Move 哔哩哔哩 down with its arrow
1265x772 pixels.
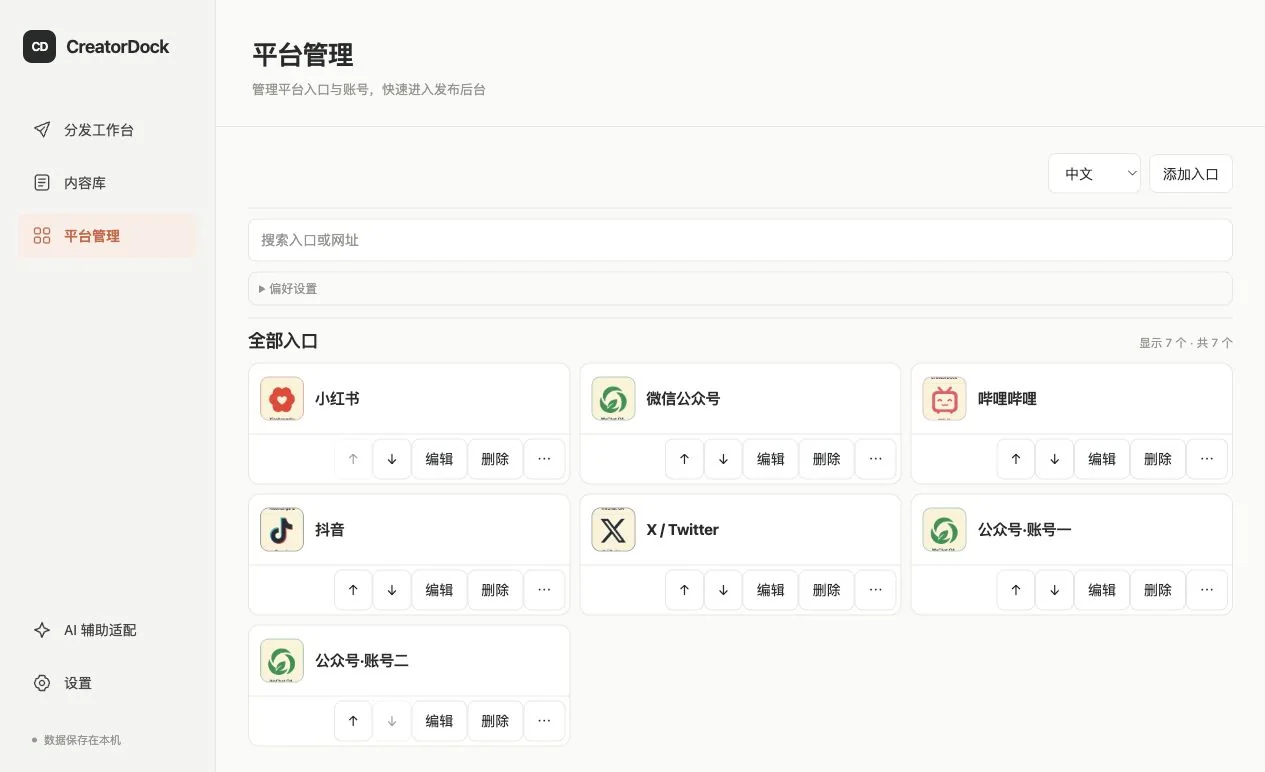pos(1055,459)
